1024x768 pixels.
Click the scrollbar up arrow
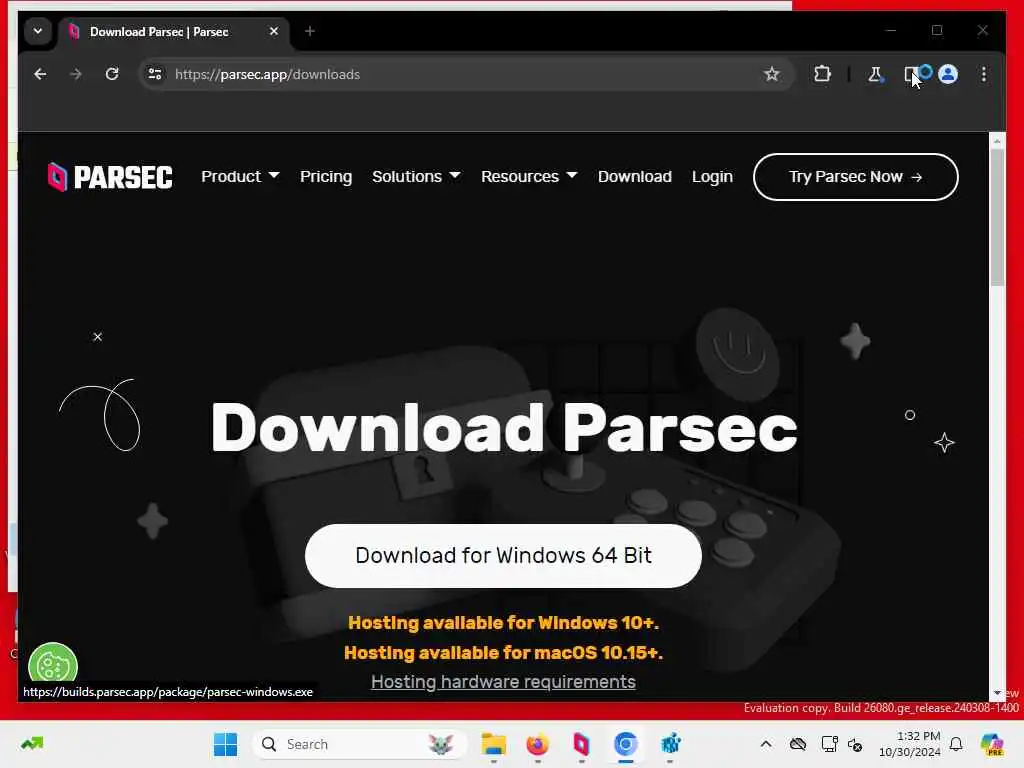pyautogui.click(x=997, y=140)
